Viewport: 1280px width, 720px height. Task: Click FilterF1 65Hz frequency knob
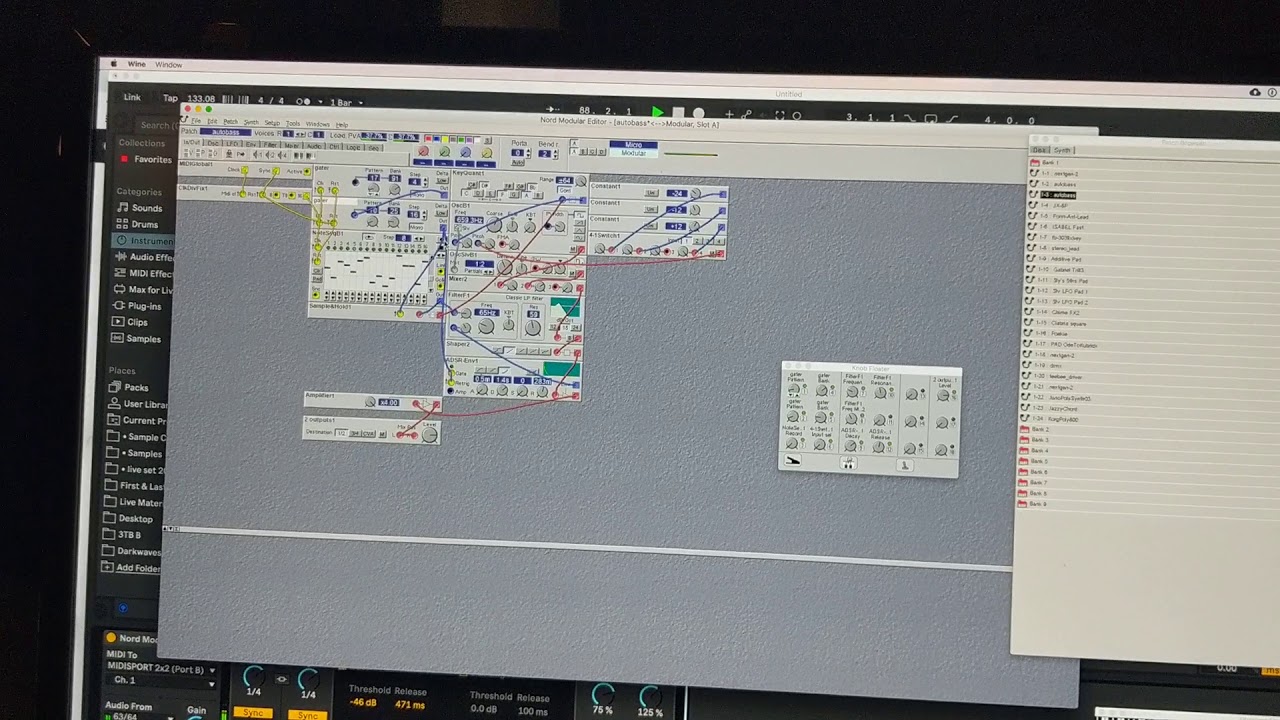point(486,325)
